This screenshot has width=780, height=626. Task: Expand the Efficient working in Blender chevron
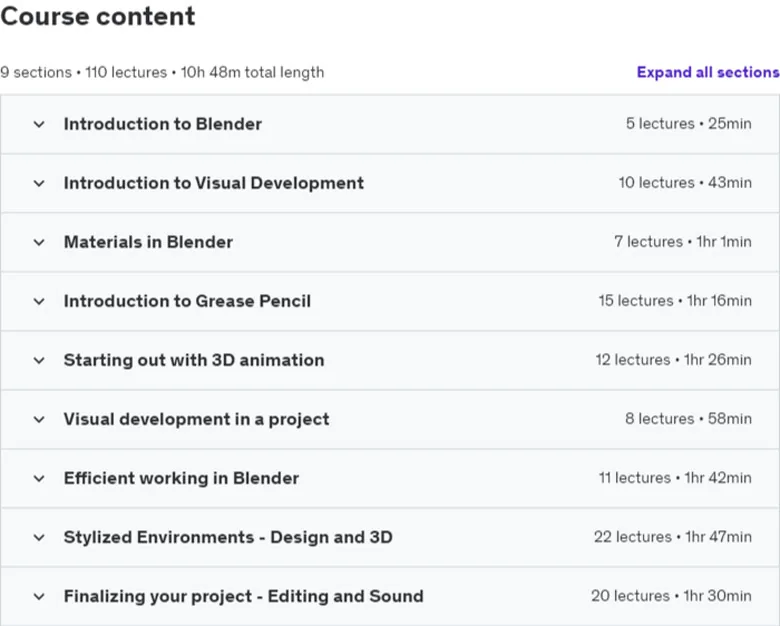39,478
